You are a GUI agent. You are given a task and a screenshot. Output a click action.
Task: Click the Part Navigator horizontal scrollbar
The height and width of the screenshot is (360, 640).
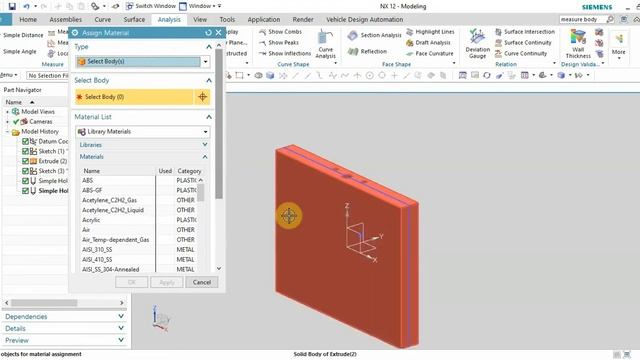coord(44,303)
